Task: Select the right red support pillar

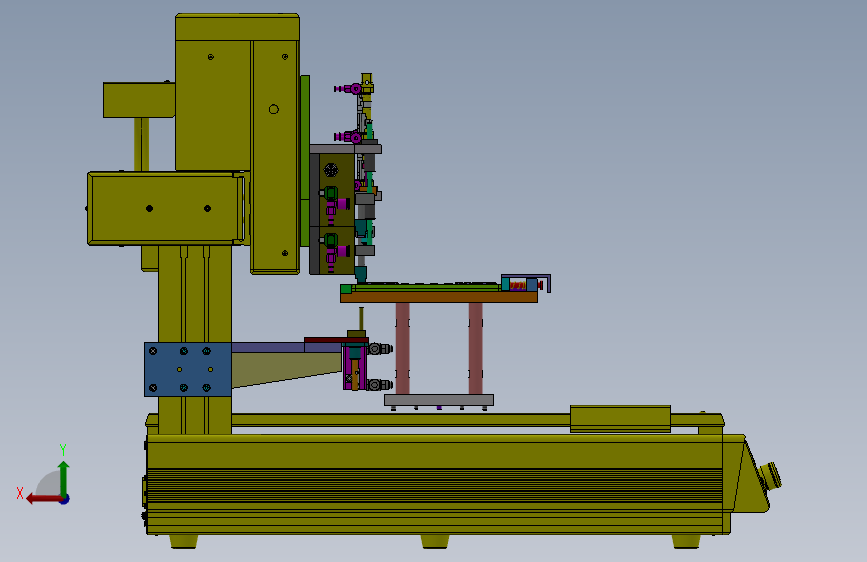Action: click(476, 348)
